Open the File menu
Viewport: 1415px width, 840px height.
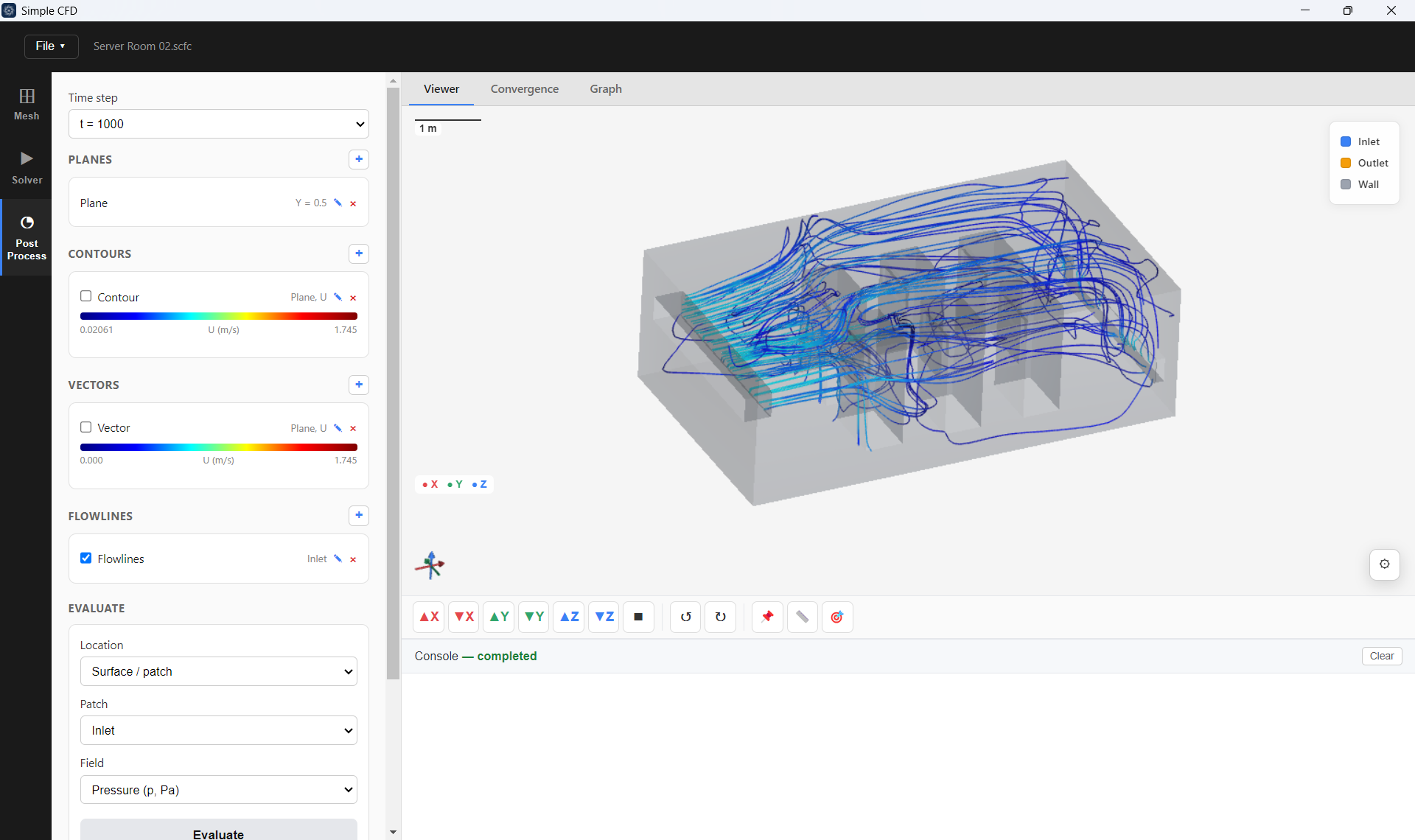[51, 46]
